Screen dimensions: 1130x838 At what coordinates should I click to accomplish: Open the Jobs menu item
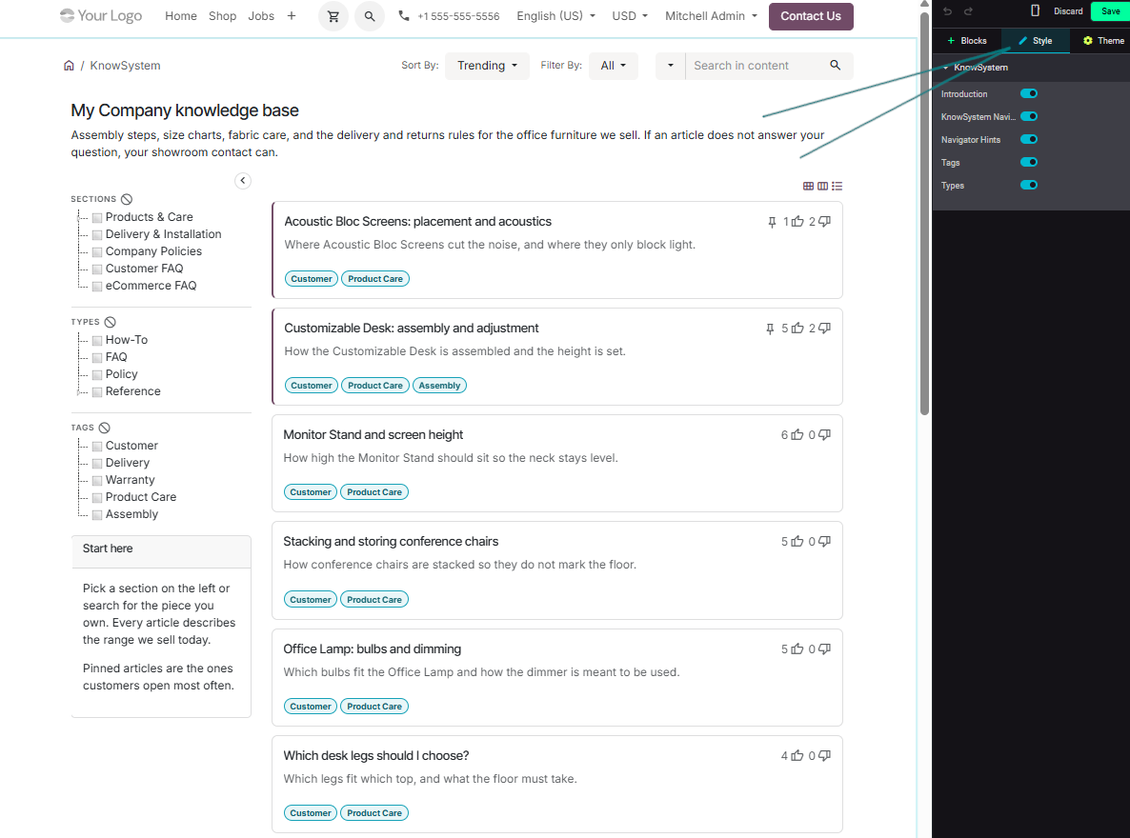(x=261, y=16)
